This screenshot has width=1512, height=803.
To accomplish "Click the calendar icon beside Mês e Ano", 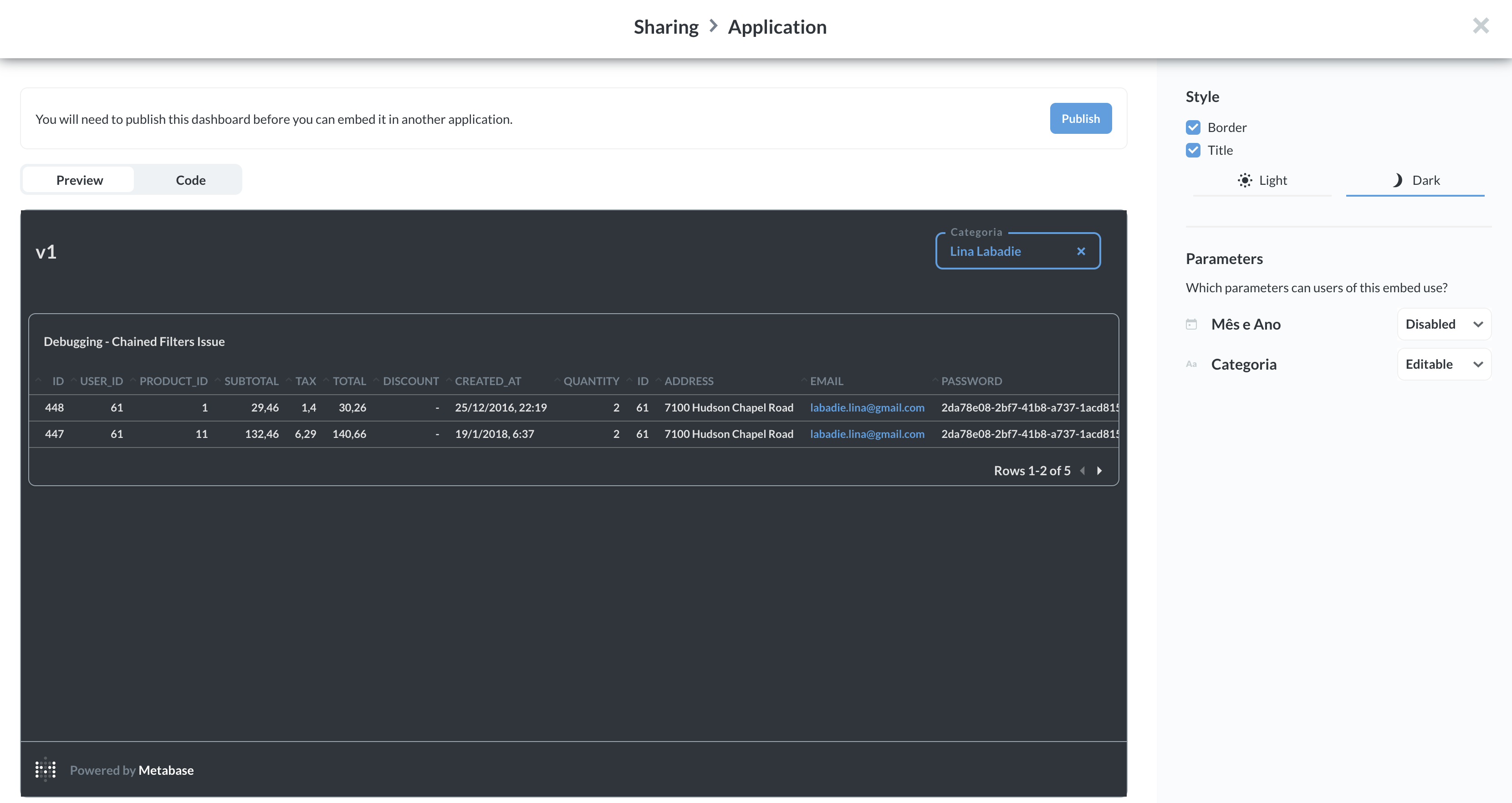I will click(1191, 323).
